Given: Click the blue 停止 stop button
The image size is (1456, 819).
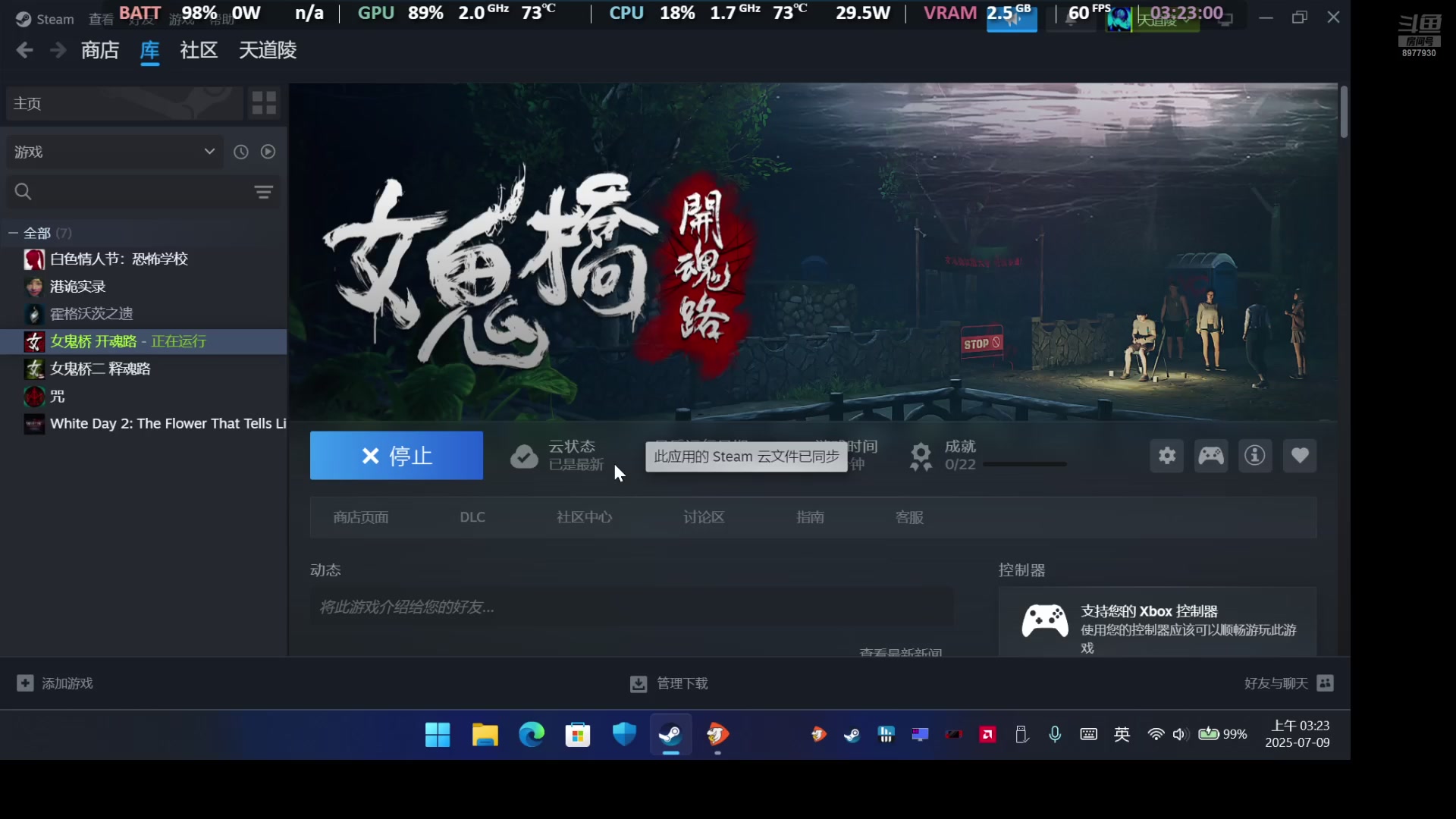Looking at the screenshot, I should 397,455.
